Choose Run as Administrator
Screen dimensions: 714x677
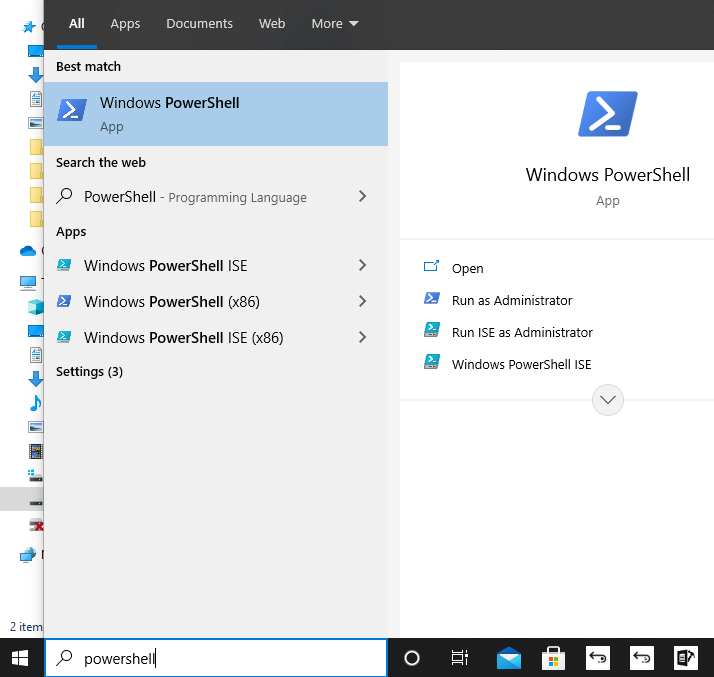coord(512,300)
